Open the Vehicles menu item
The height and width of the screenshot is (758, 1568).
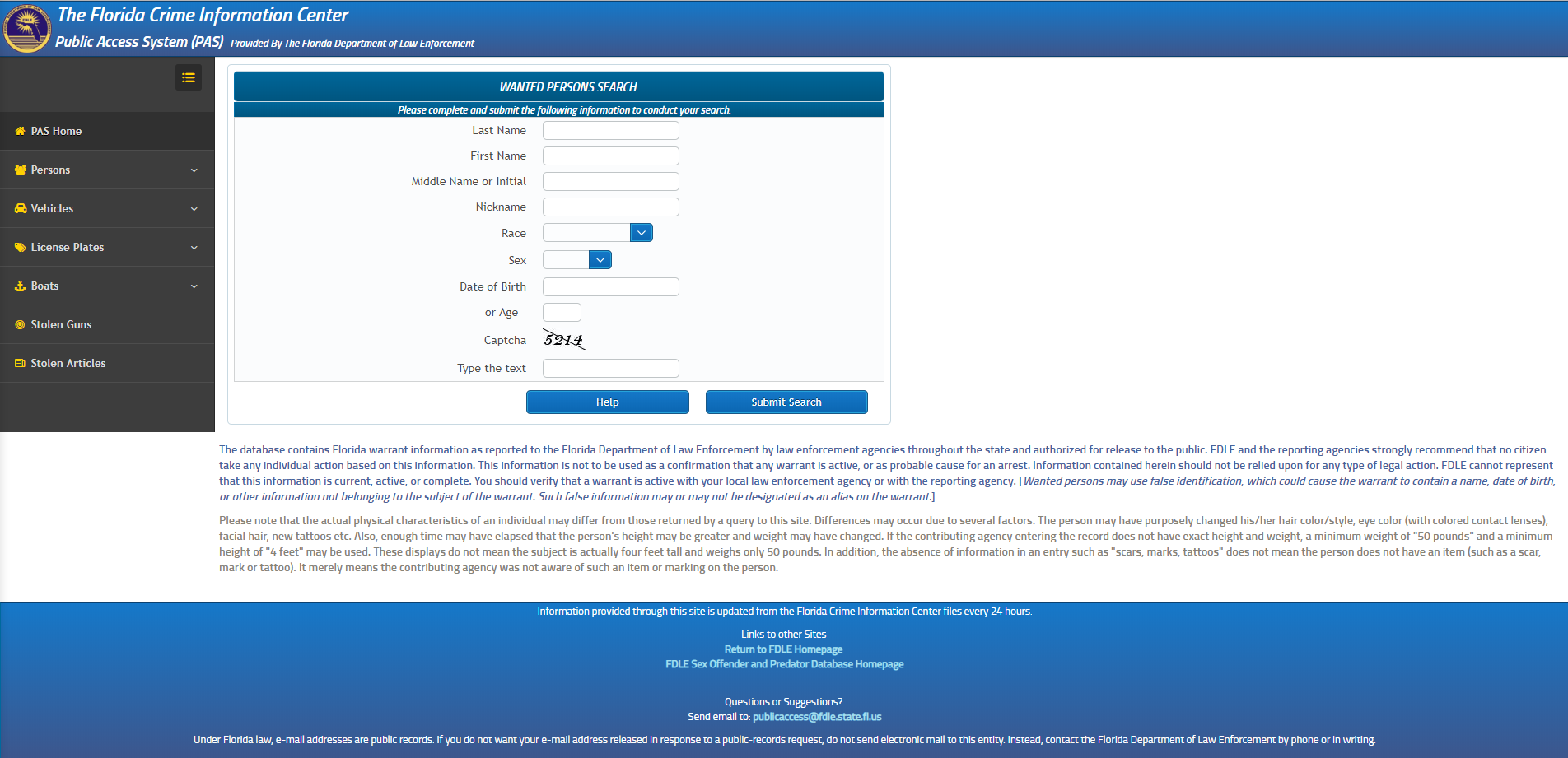point(107,208)
